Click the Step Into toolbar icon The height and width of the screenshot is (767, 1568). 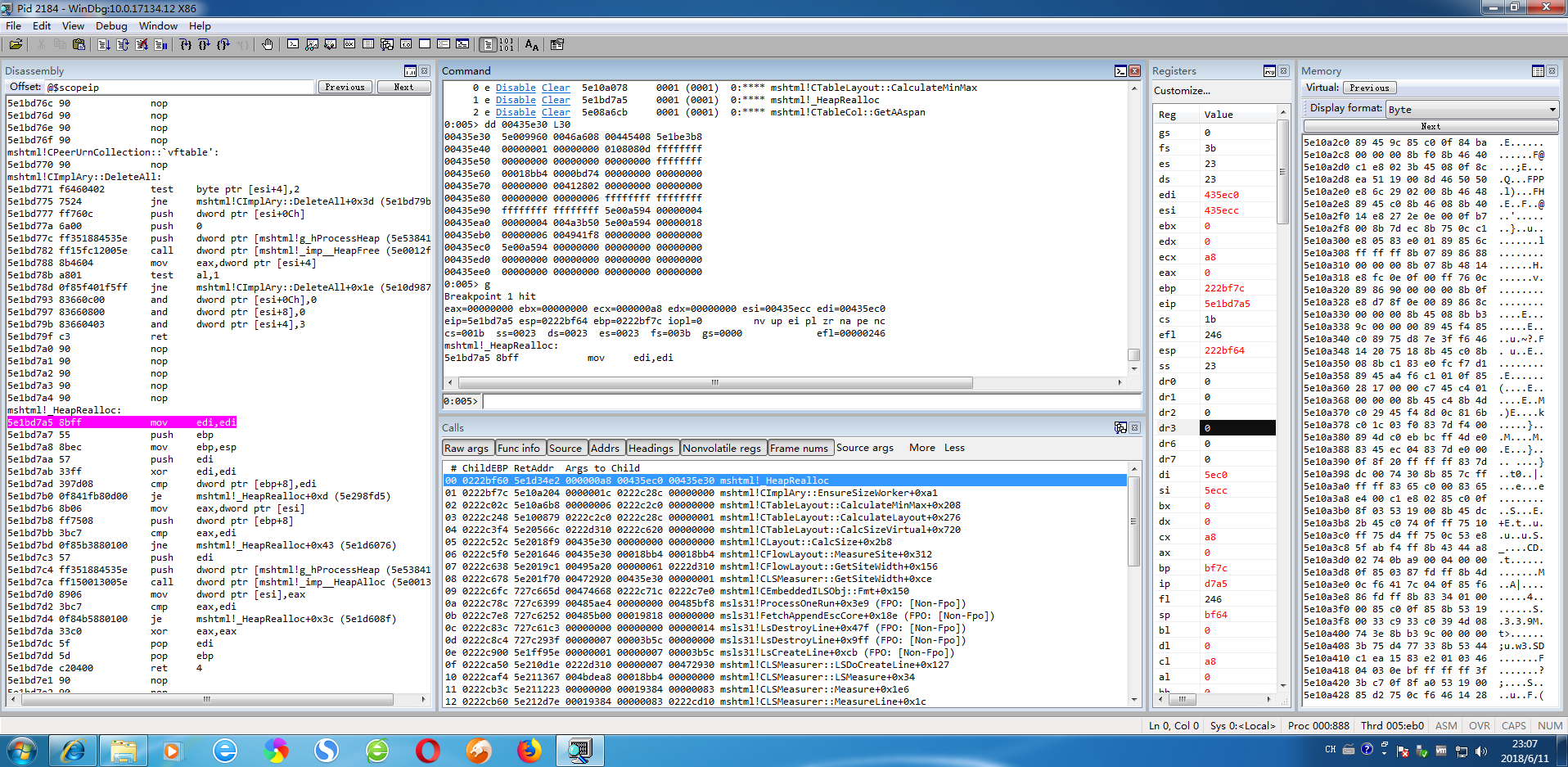pyautogui.click(x=186, y=44)
